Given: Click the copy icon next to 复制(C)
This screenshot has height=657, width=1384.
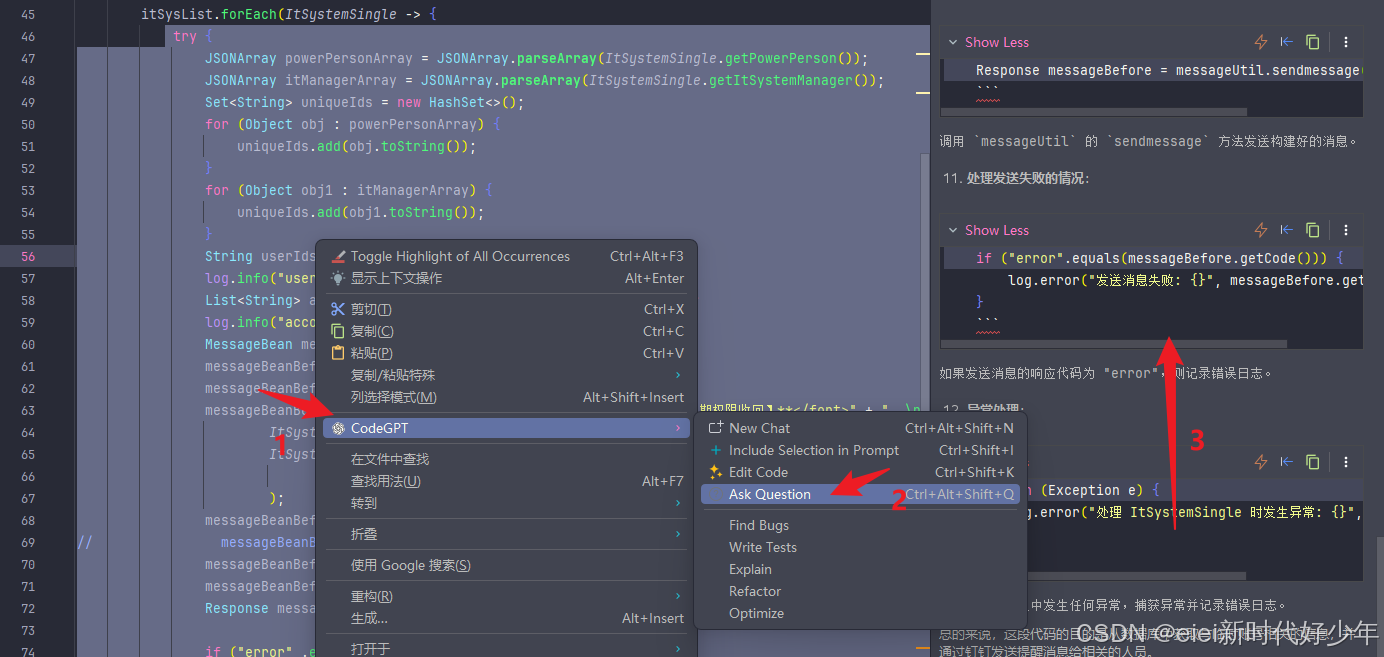Looking at the screenshot, I should pos(338,331).
